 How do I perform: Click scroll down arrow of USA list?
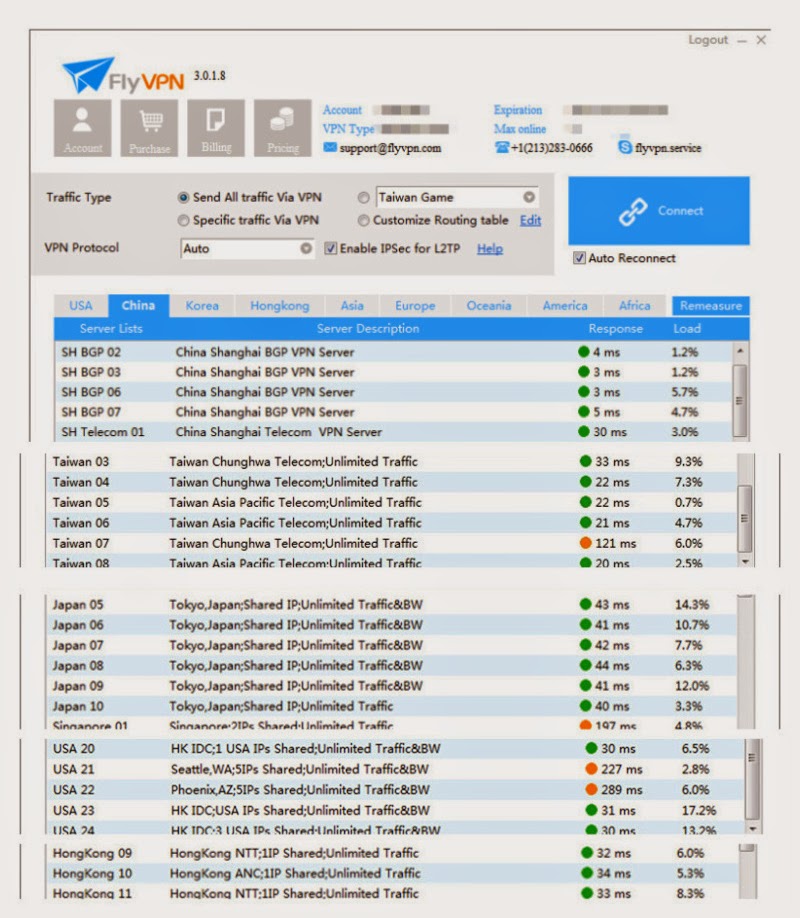(753, 828)
